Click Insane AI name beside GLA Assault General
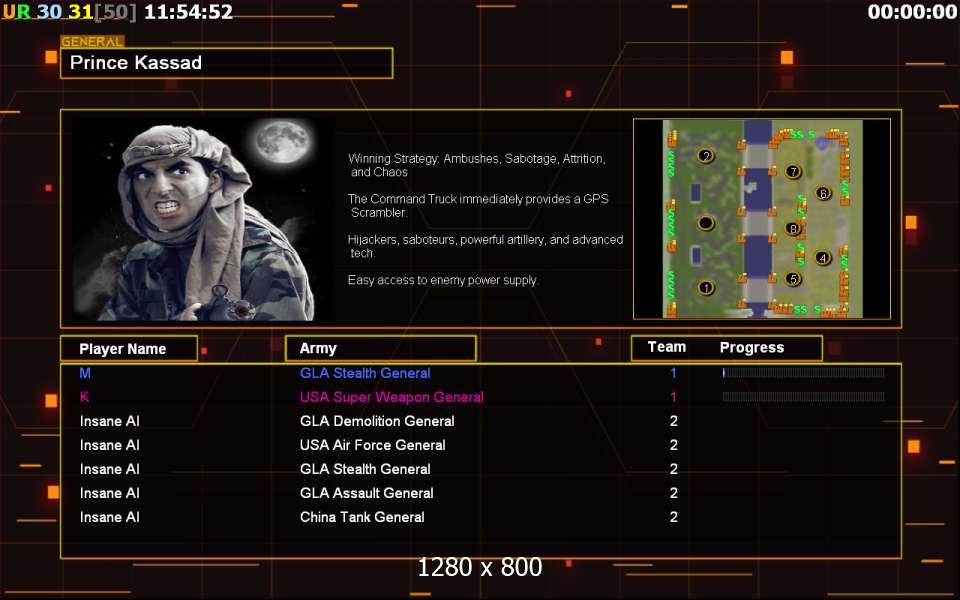The height and width of the screenshot is (600, 960). pos(110,493)
